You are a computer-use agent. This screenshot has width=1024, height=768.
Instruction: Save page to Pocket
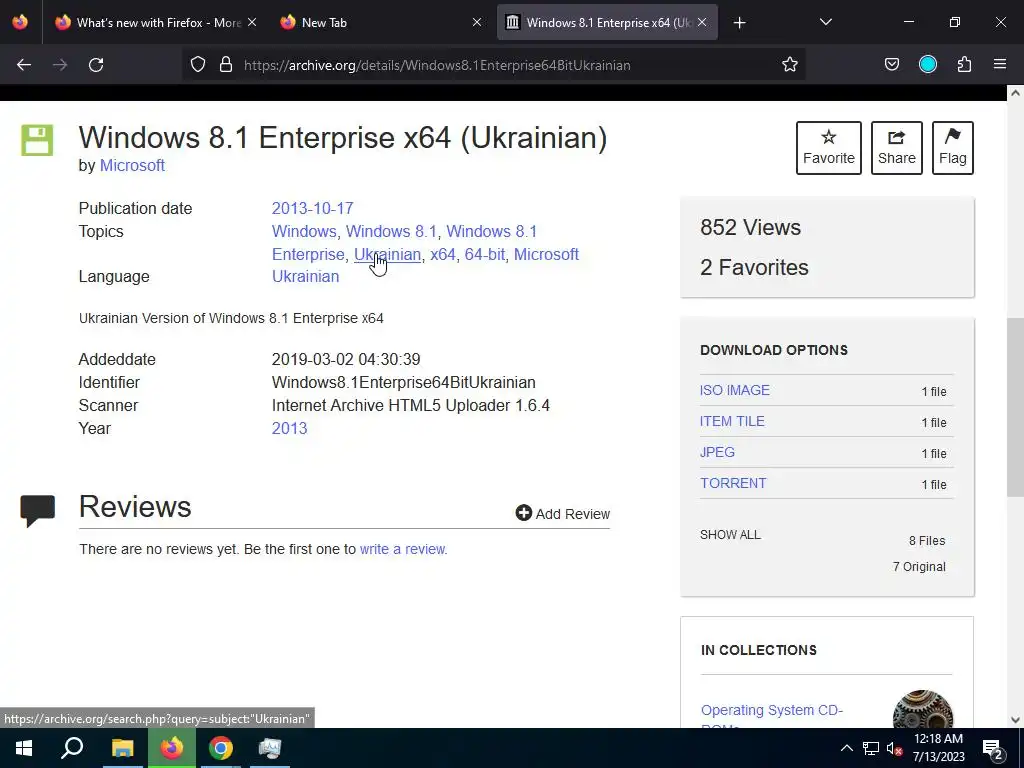click(x=891, y=65)
